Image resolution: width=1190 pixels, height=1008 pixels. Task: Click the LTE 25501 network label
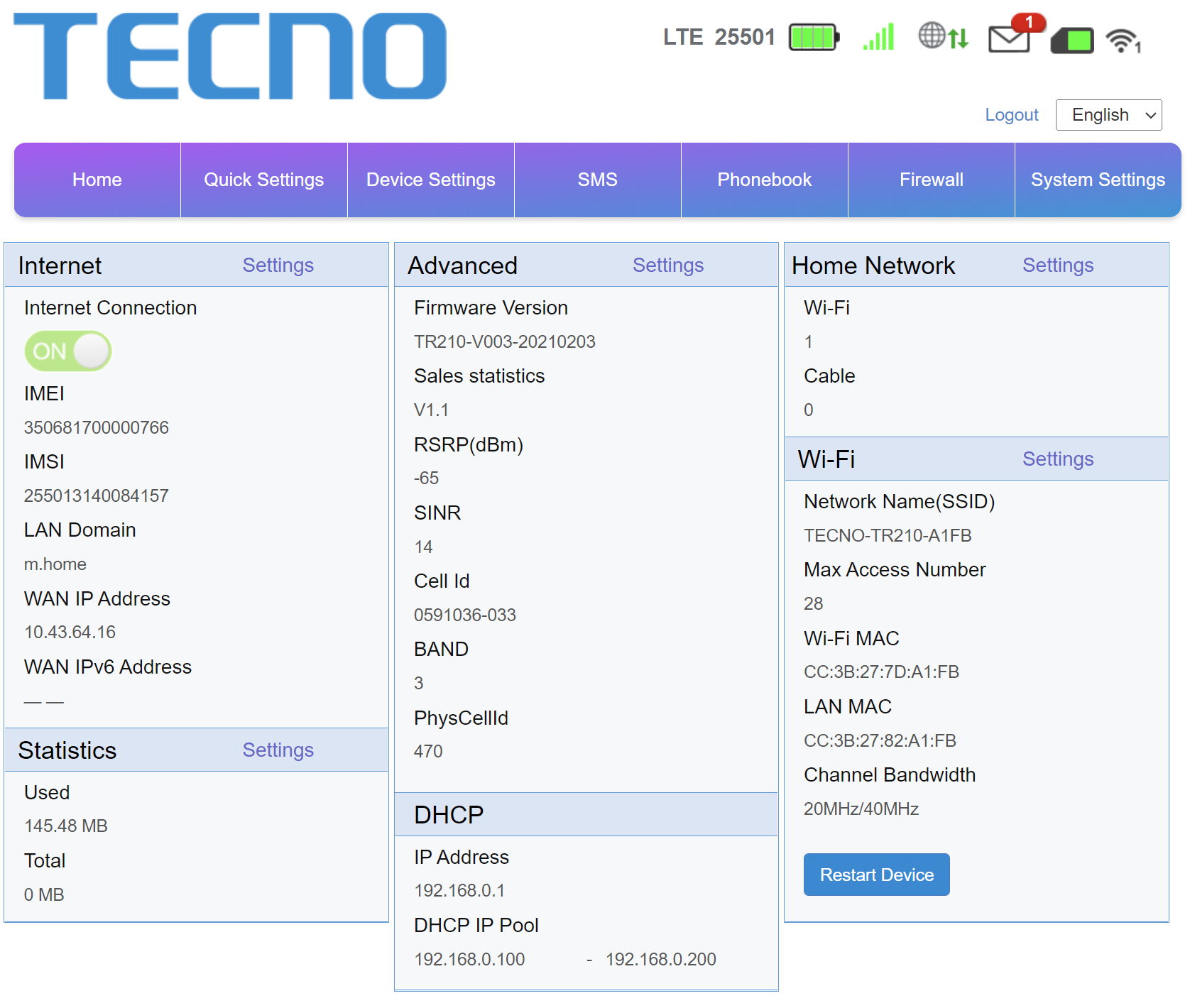coord(719,37)
